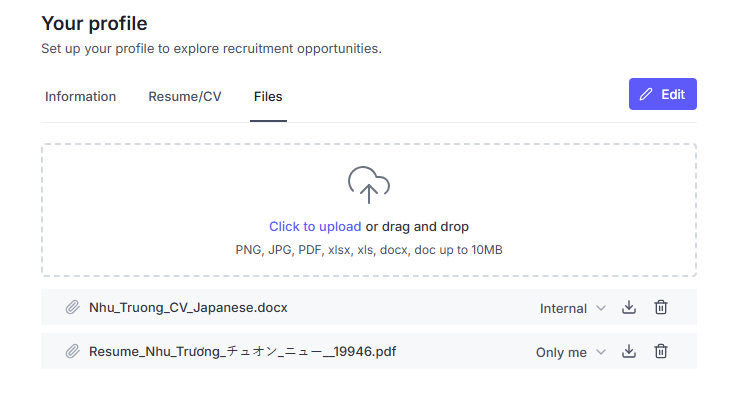Click inside the dashed drag and drop area

point(369,210)
